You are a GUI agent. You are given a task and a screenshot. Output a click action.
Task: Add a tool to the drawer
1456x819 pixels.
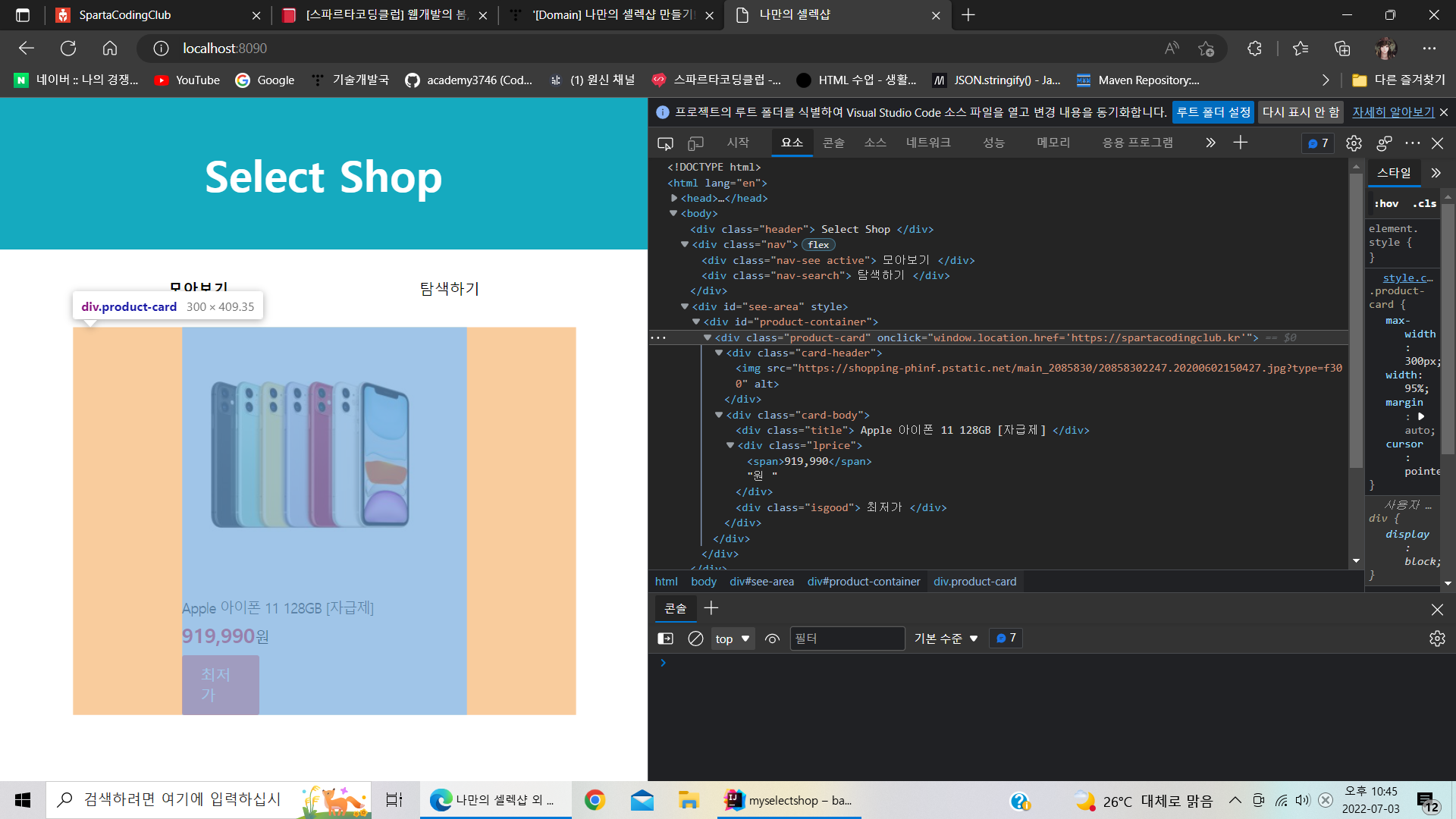pyautogui.click(x=711, y=608)
